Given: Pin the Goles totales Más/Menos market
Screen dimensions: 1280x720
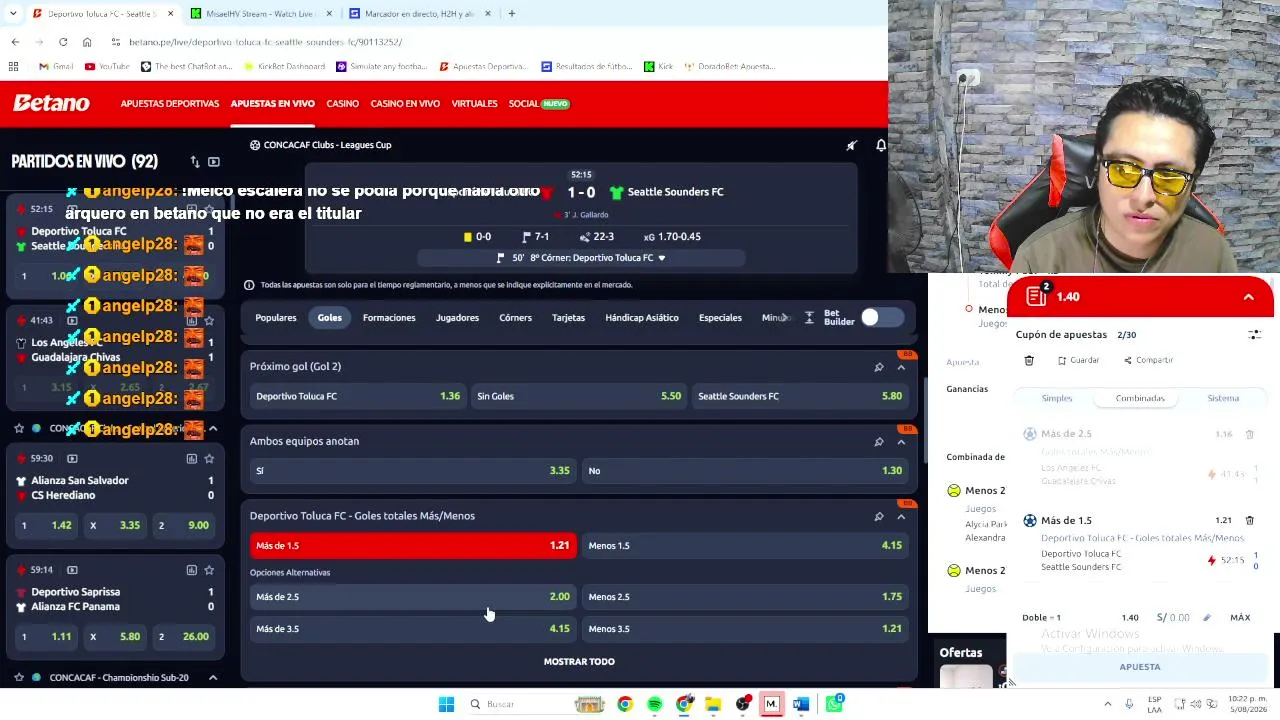Looking at the screenshot, I should (x=879, y=516).
